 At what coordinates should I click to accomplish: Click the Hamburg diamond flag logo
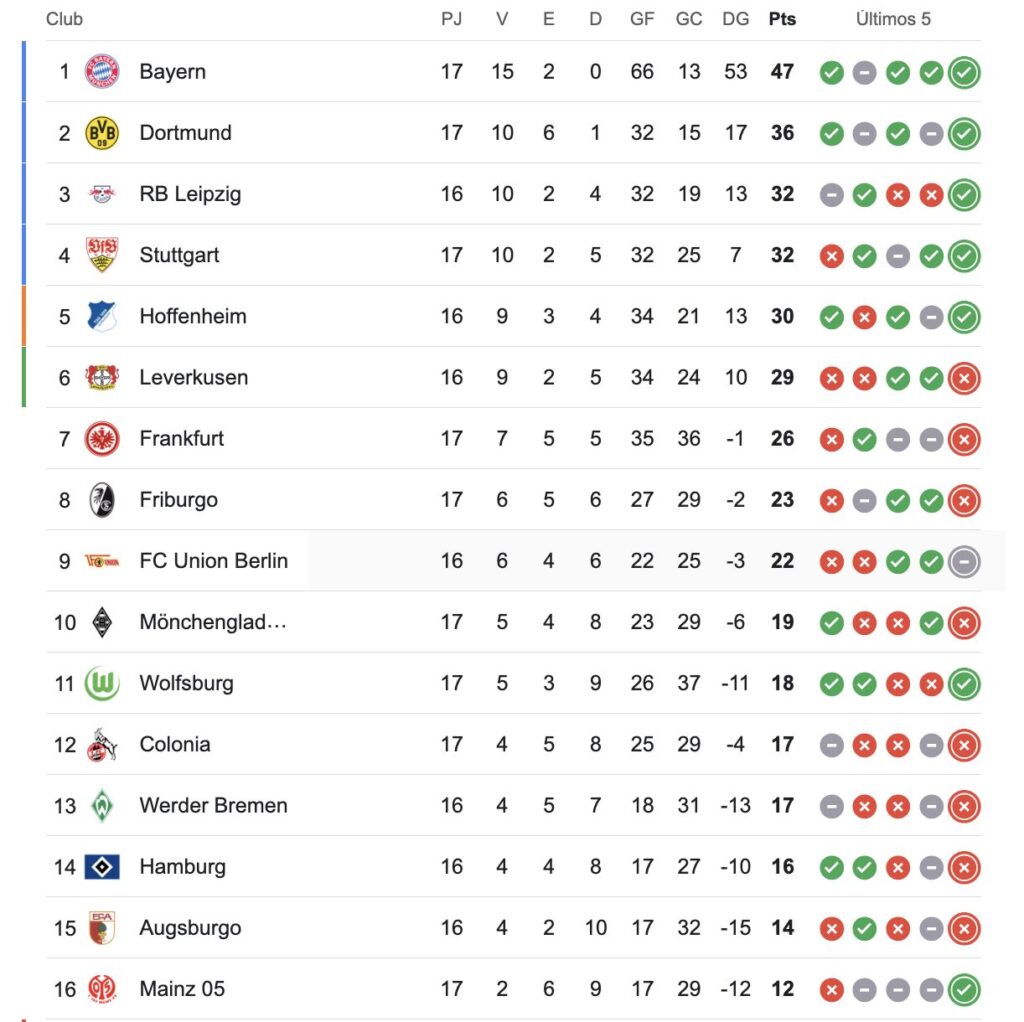pyautogui.click(x=102, y=867)
